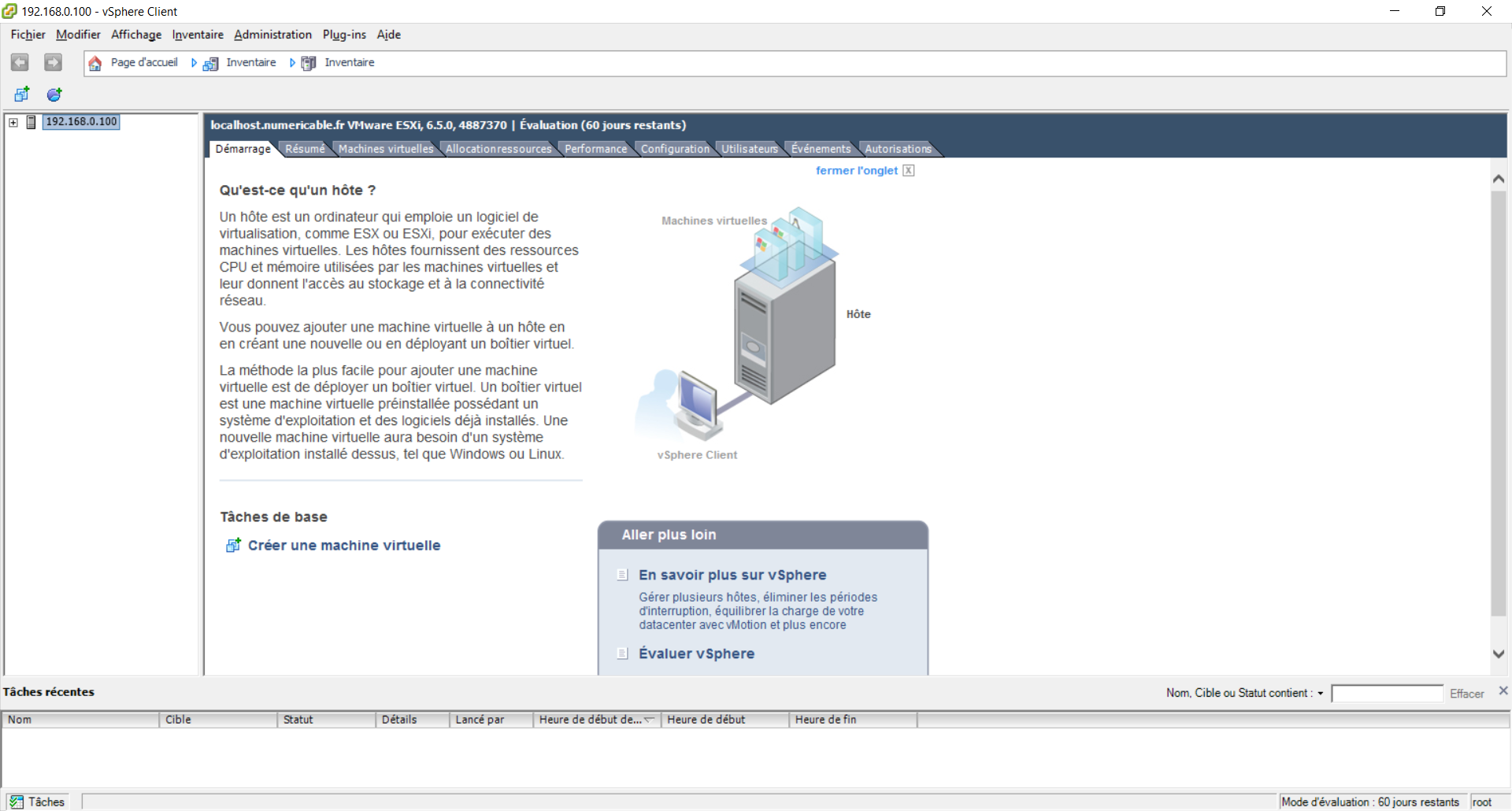Screen dimensions: 1512x811
Task: Switch to the Allocation ressources tab
Action: 498,149
